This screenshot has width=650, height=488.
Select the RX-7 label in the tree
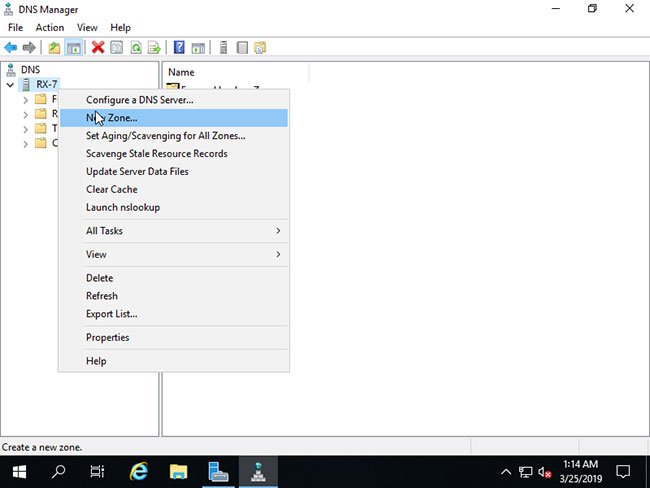pos(46,85)
